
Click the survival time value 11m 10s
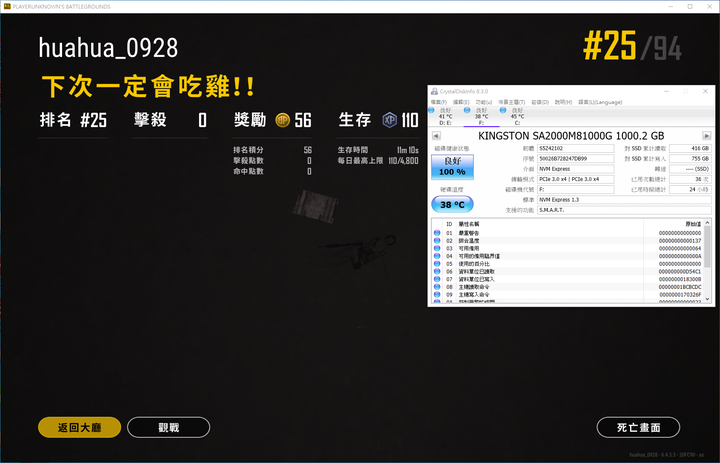point(408,150)
